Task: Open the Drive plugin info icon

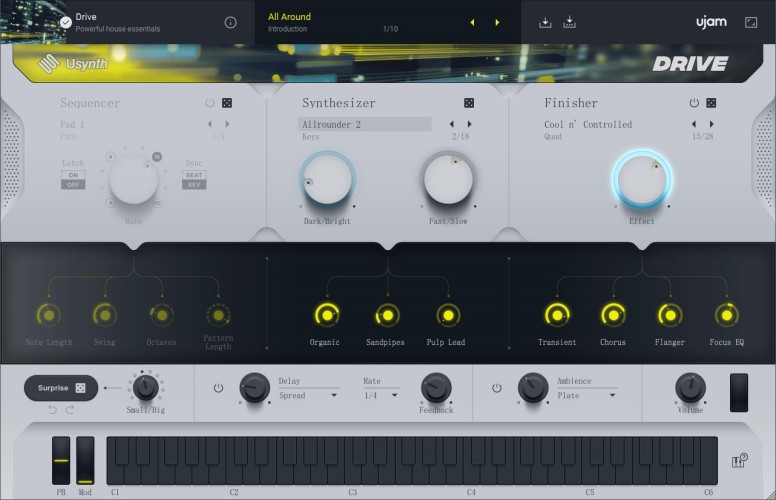Action: (x=230, y=22)
